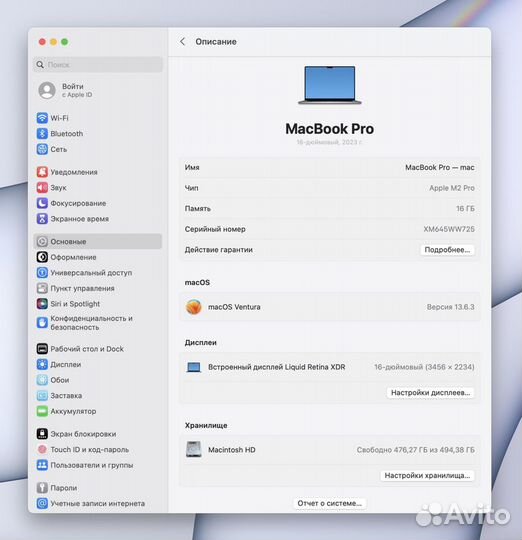
Task: Click the Macintosh HD disk icon
Action: pos(194,449)
